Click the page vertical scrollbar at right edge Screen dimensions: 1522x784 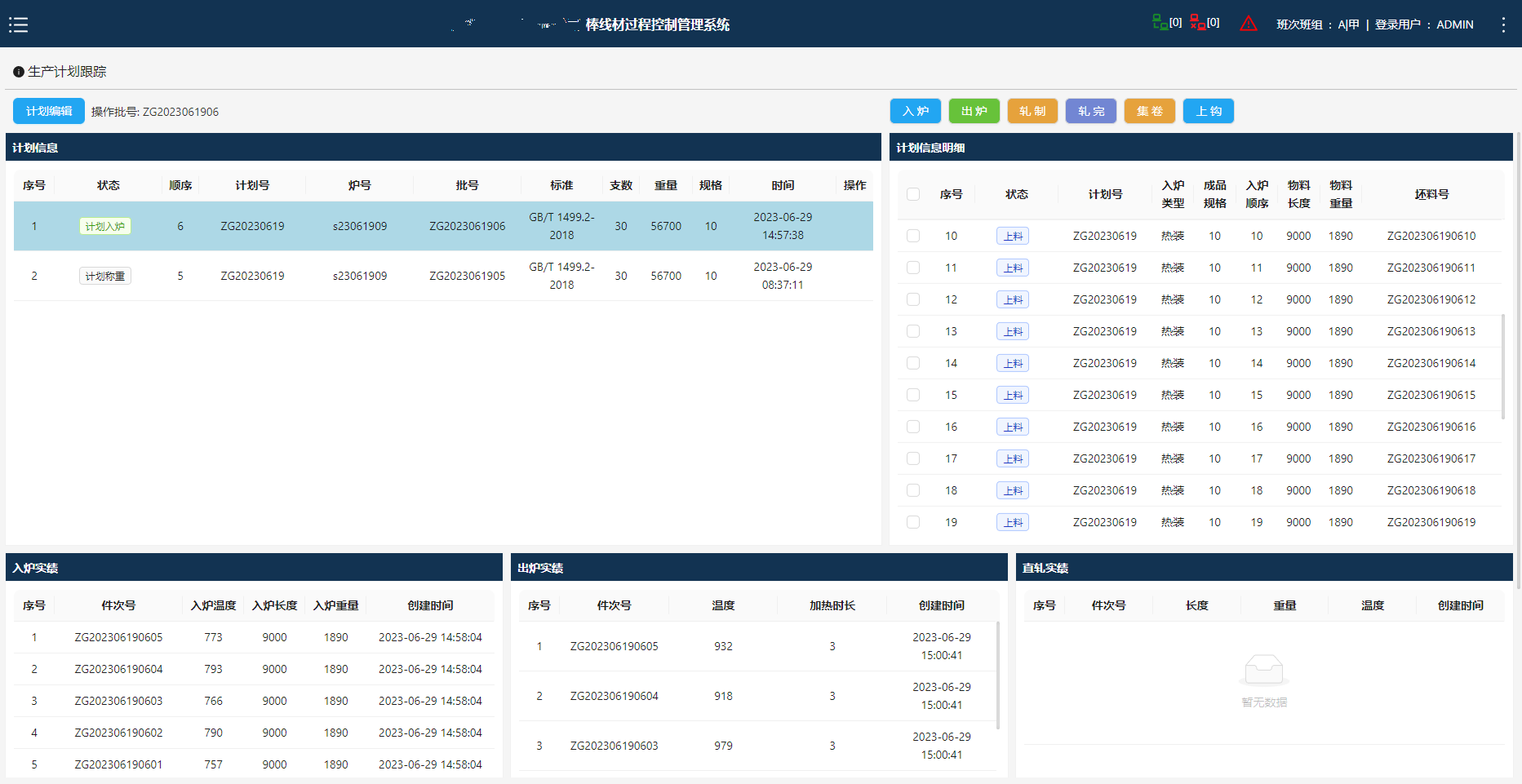pos(1518,359)
